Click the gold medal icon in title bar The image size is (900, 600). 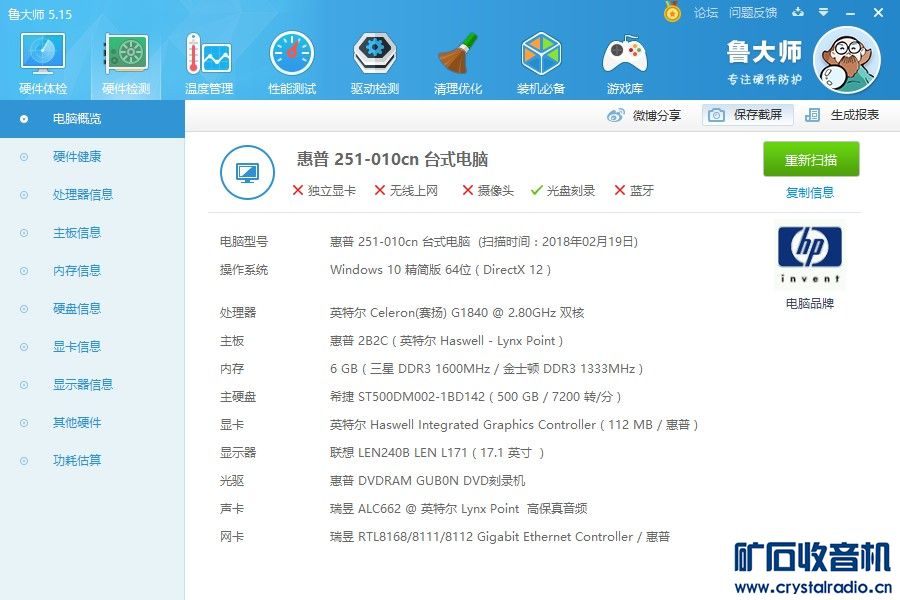672,12
